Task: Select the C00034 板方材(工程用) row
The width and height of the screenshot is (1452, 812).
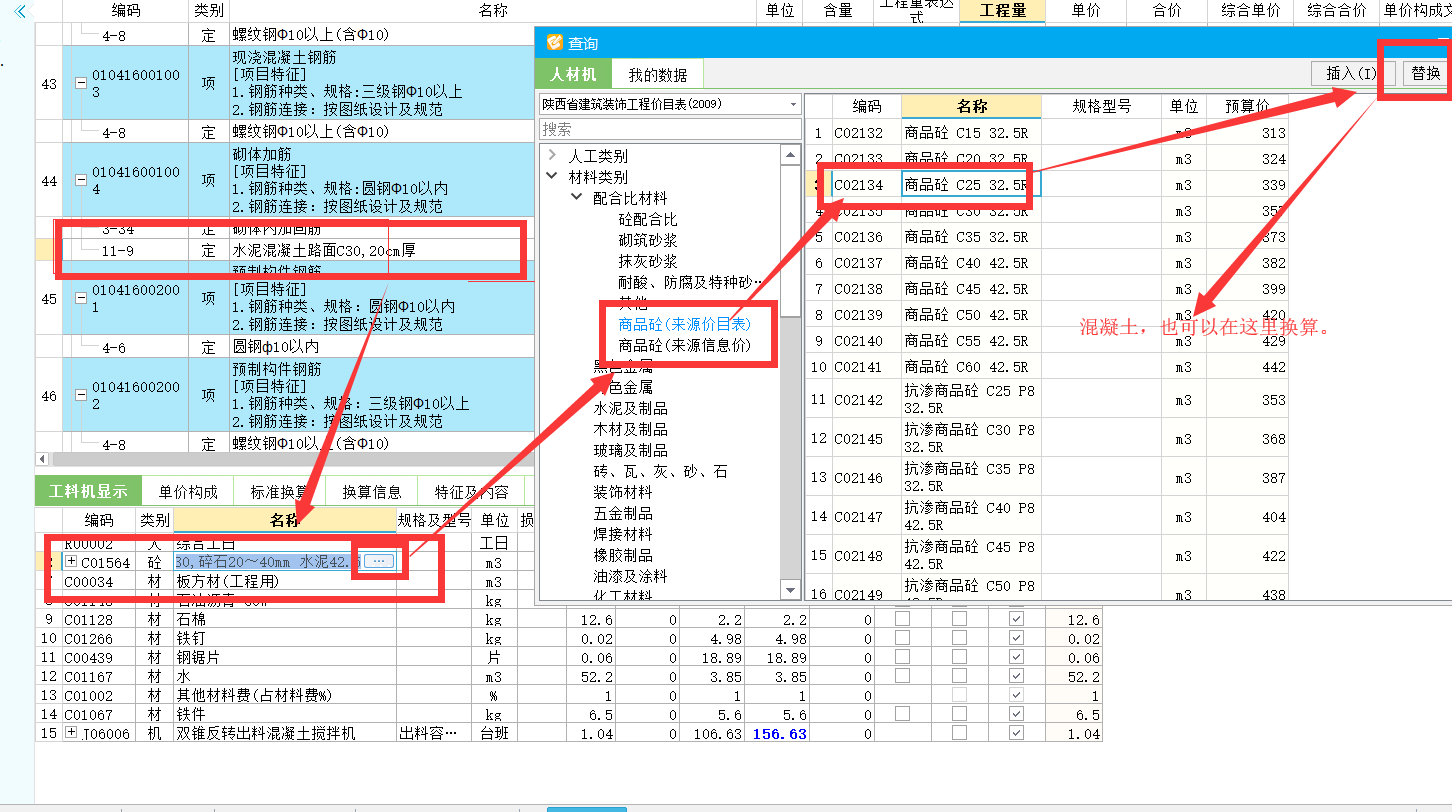Action: [x=285, y=581]
